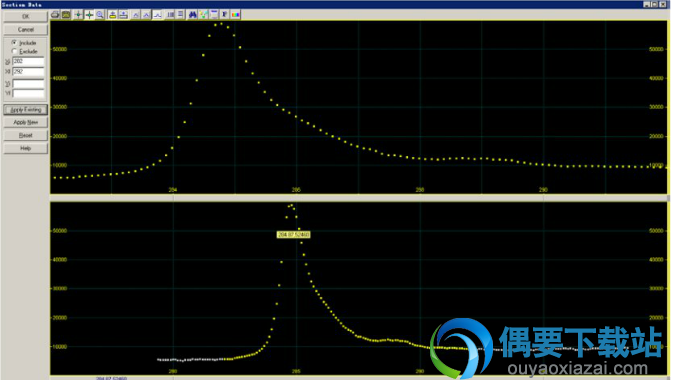Click the Apply Existing button
The image size is (673, 380).
click(x=26, y=109)
